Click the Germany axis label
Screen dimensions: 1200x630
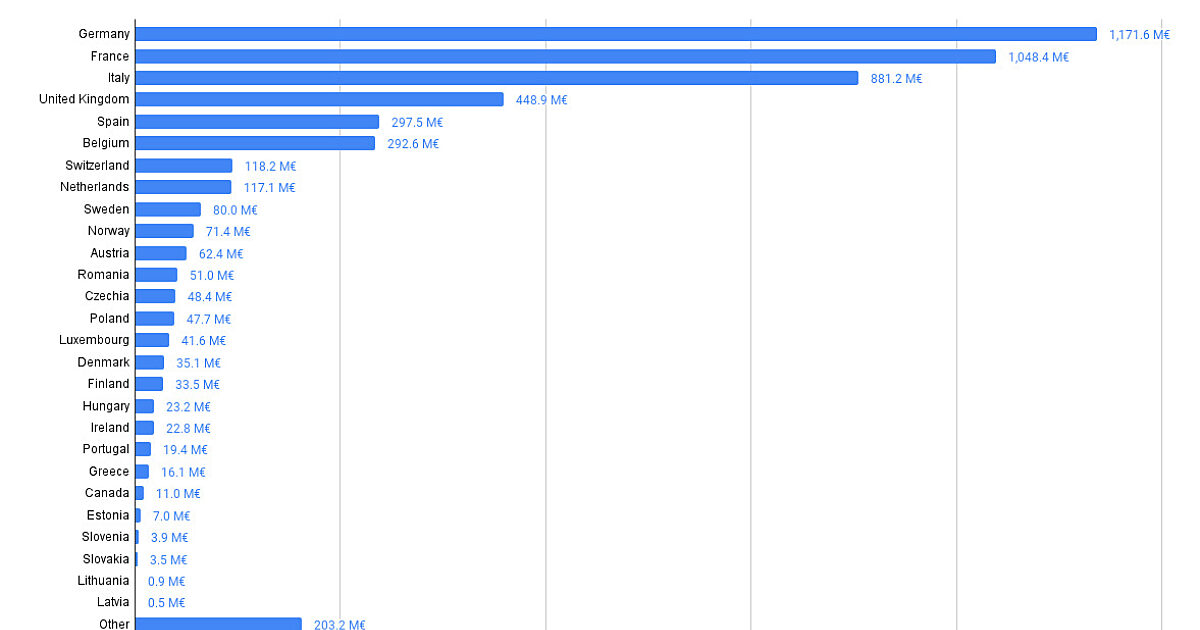(104, 33)
